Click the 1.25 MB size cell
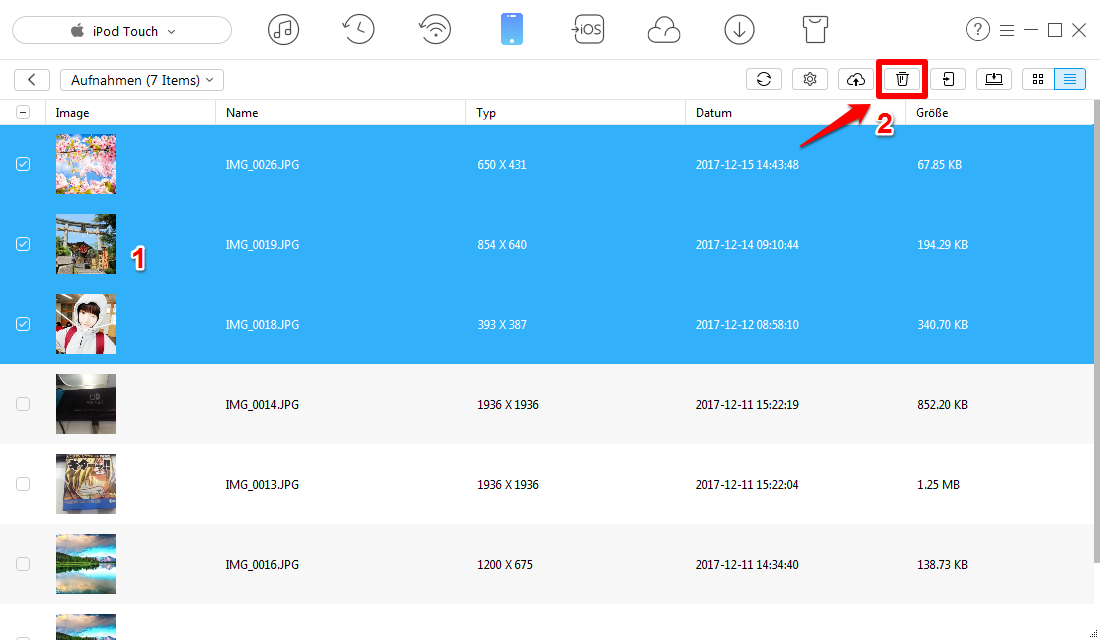Viewport: 1100px width, 640px height. coord(938,485)
